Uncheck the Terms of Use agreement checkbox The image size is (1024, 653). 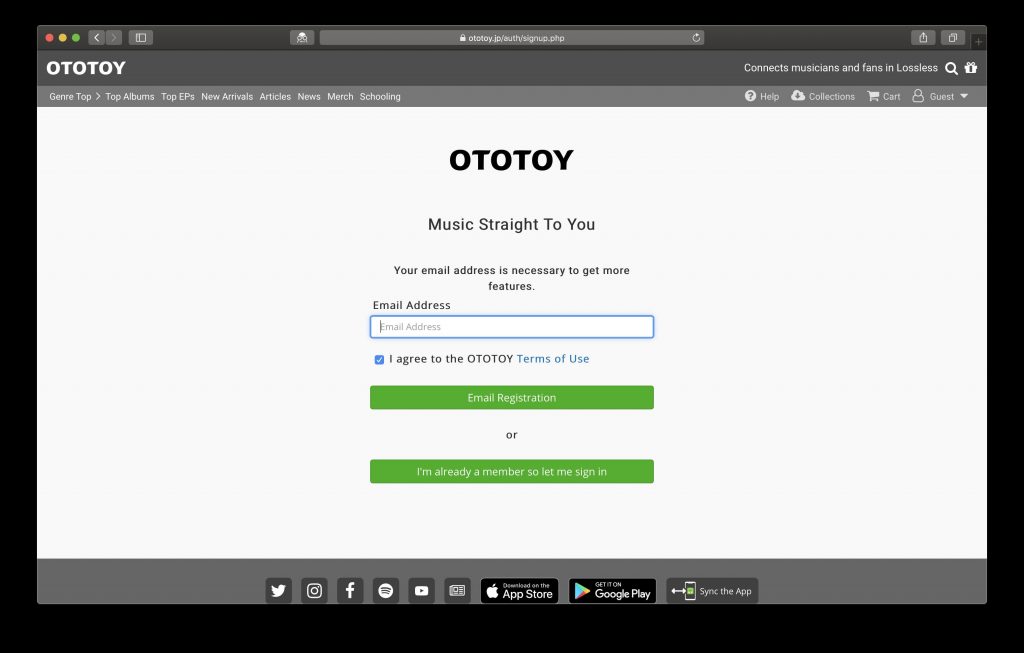point(379,360)
